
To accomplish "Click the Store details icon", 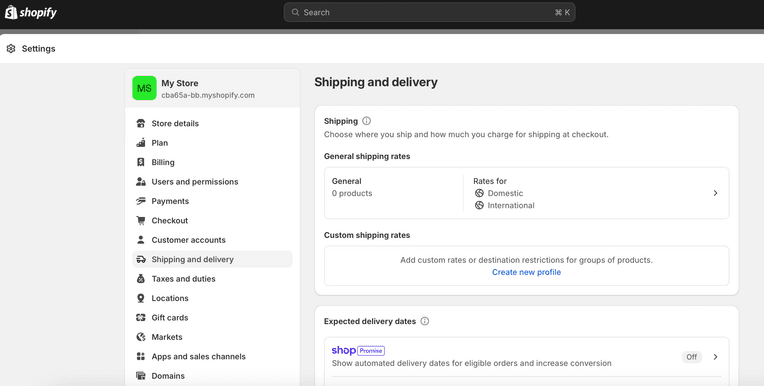I will (x=141, y=123).
